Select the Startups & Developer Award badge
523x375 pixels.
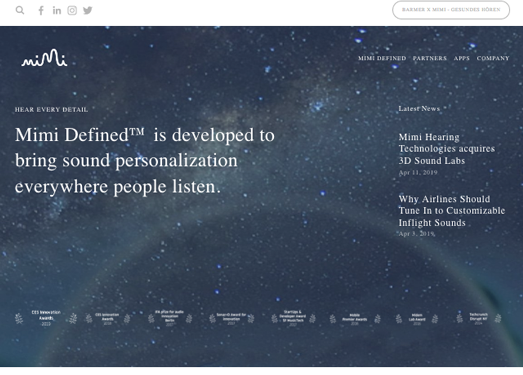coord(293,318)
